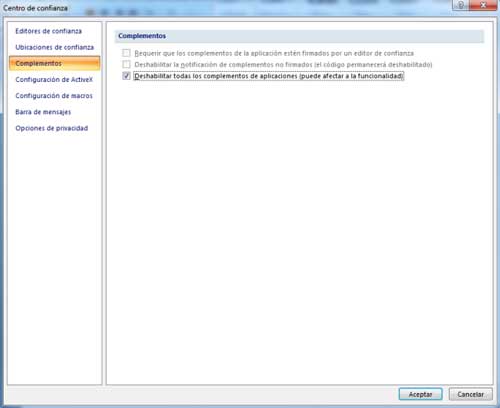This screenshot has width=500, height=408.
Task: Click the 'Deshabilitar la notificación' label text
Action: 283,65
